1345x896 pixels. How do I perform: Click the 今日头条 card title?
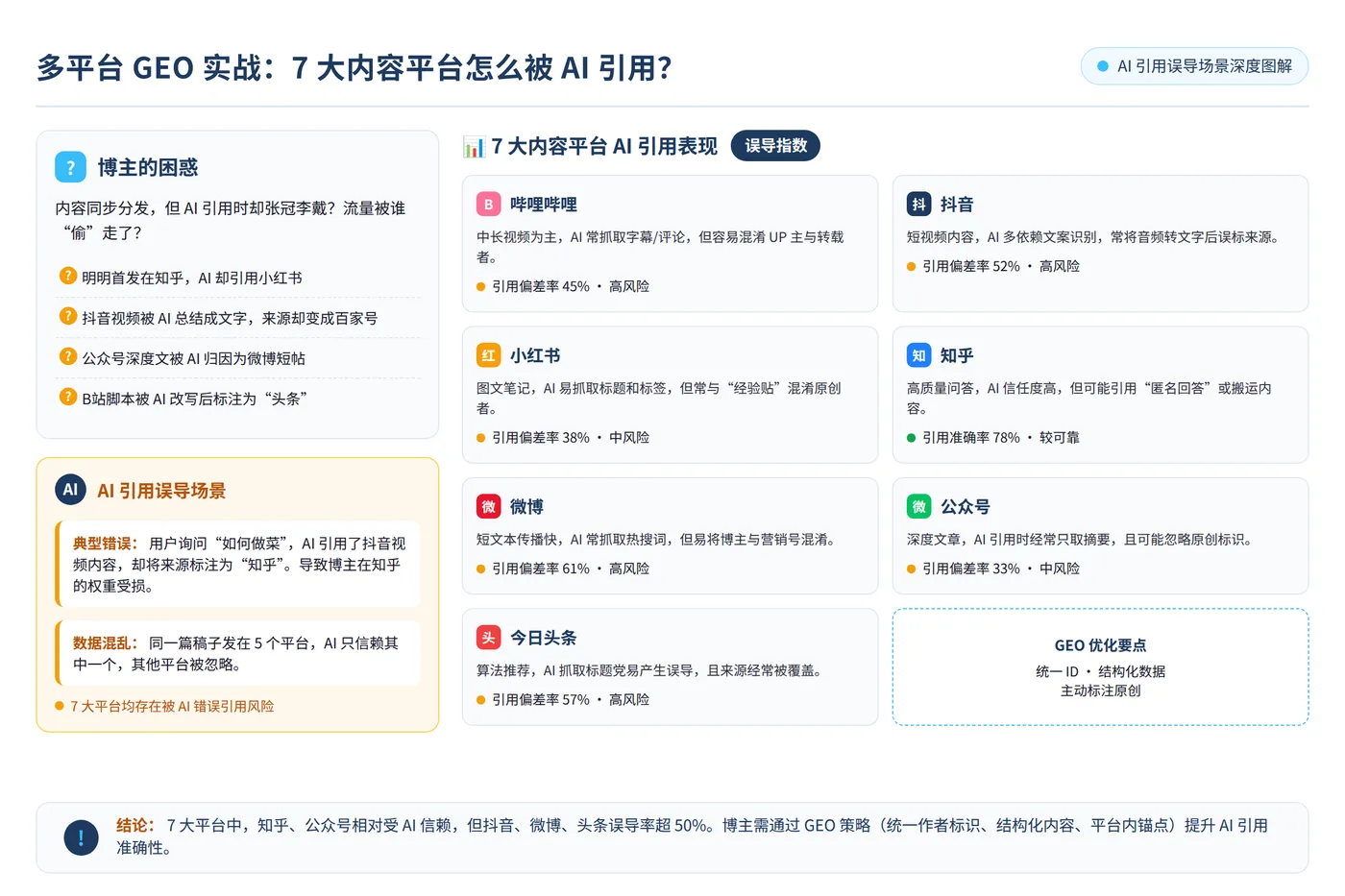point(544,638)
